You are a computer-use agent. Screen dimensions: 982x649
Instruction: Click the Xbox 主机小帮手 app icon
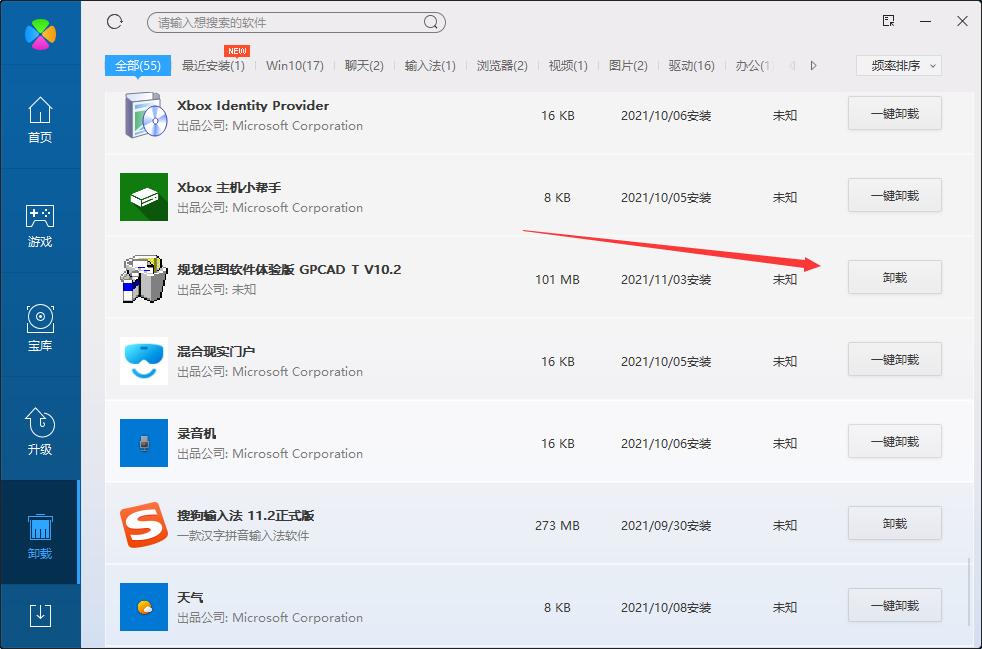(x=144, y=197)
